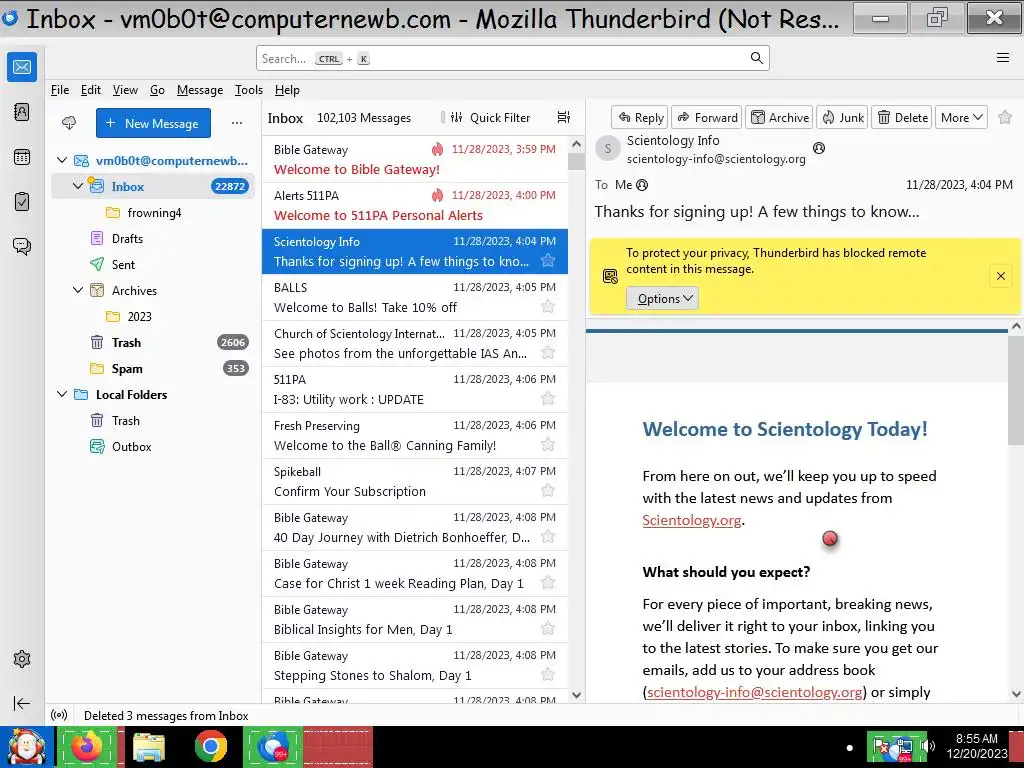Open the Calendar space
1024x768 pixels.
(22, 157)
